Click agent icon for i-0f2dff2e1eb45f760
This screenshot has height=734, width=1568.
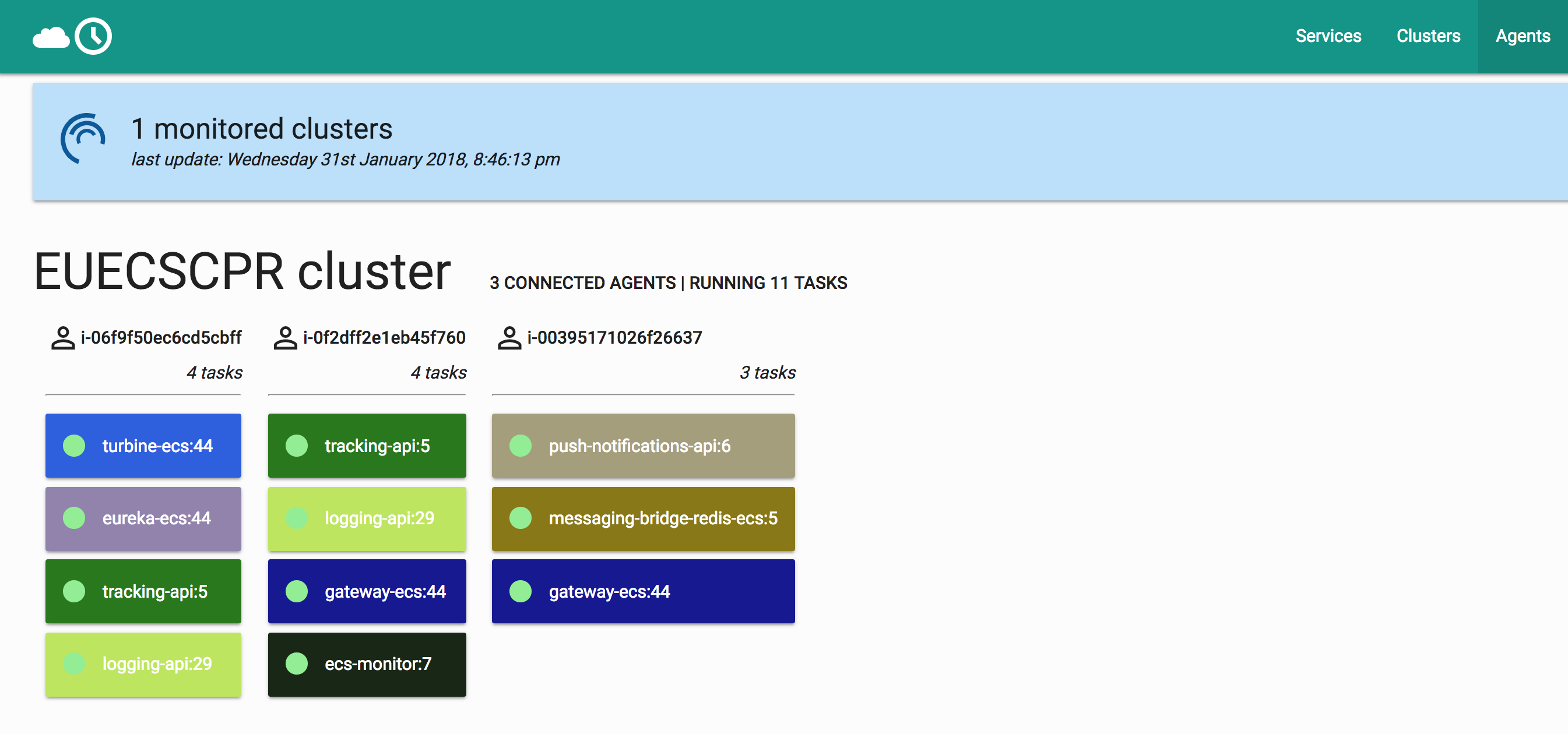point(285,337)
